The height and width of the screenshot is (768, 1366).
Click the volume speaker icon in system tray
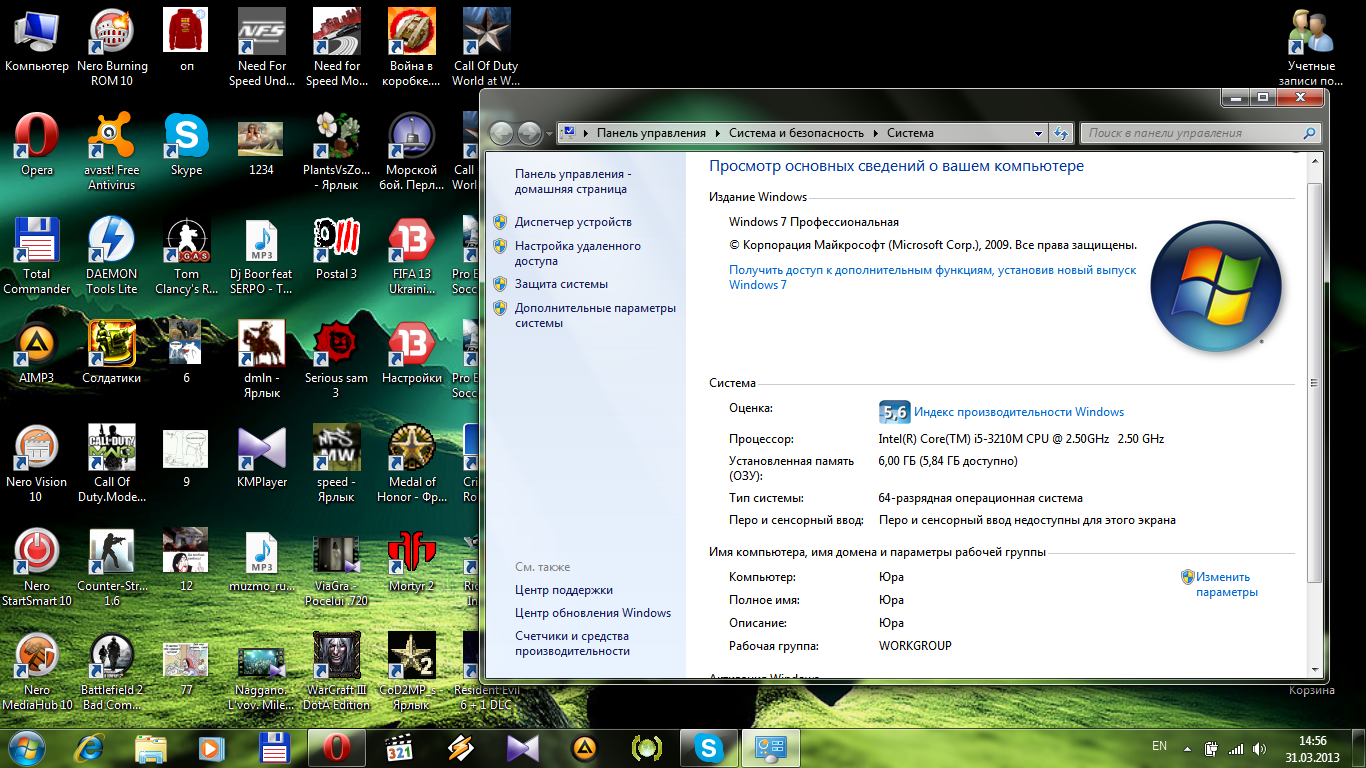click(1260, 748)
